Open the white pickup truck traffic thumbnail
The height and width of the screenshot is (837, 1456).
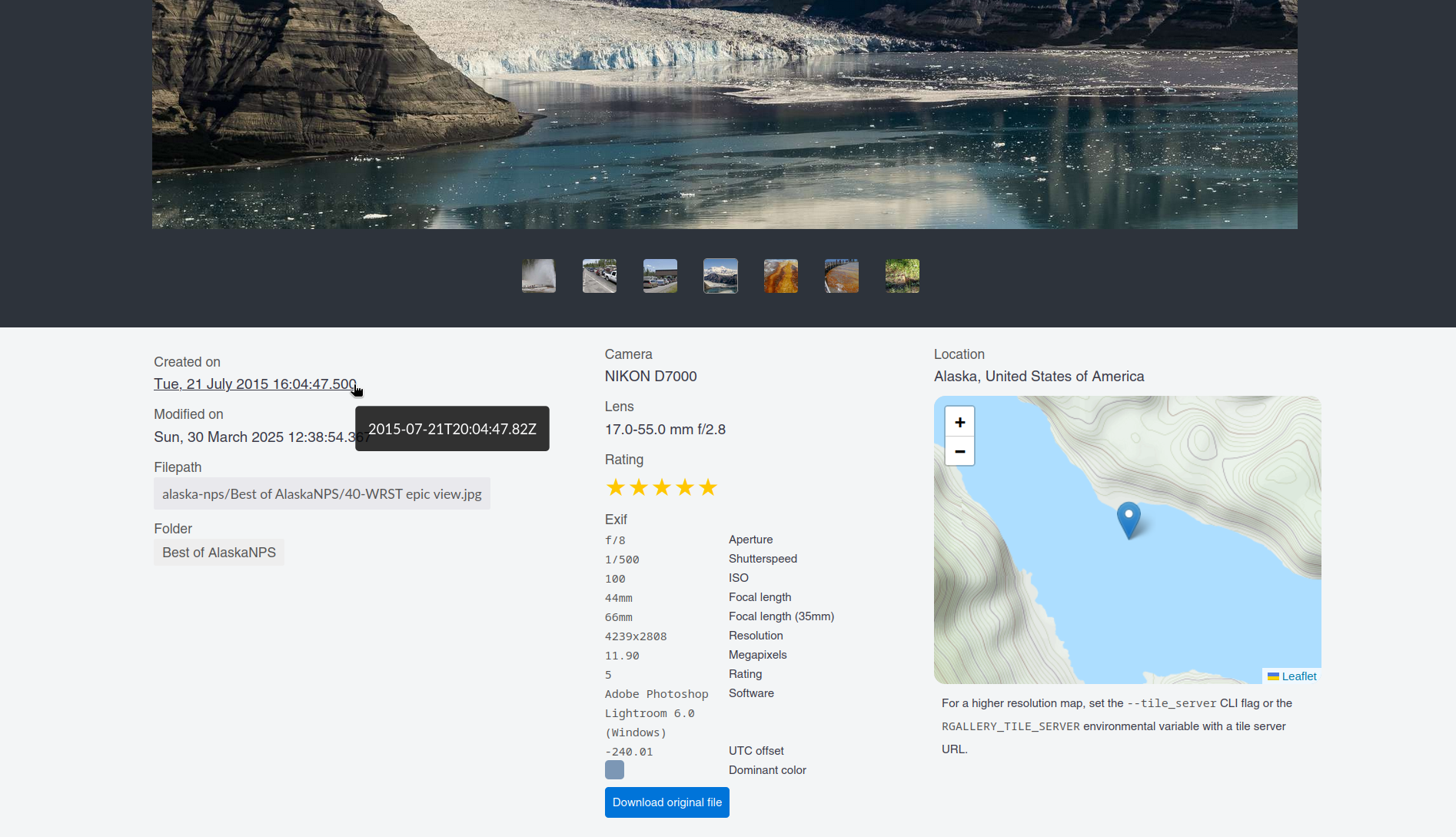(599, 276)
